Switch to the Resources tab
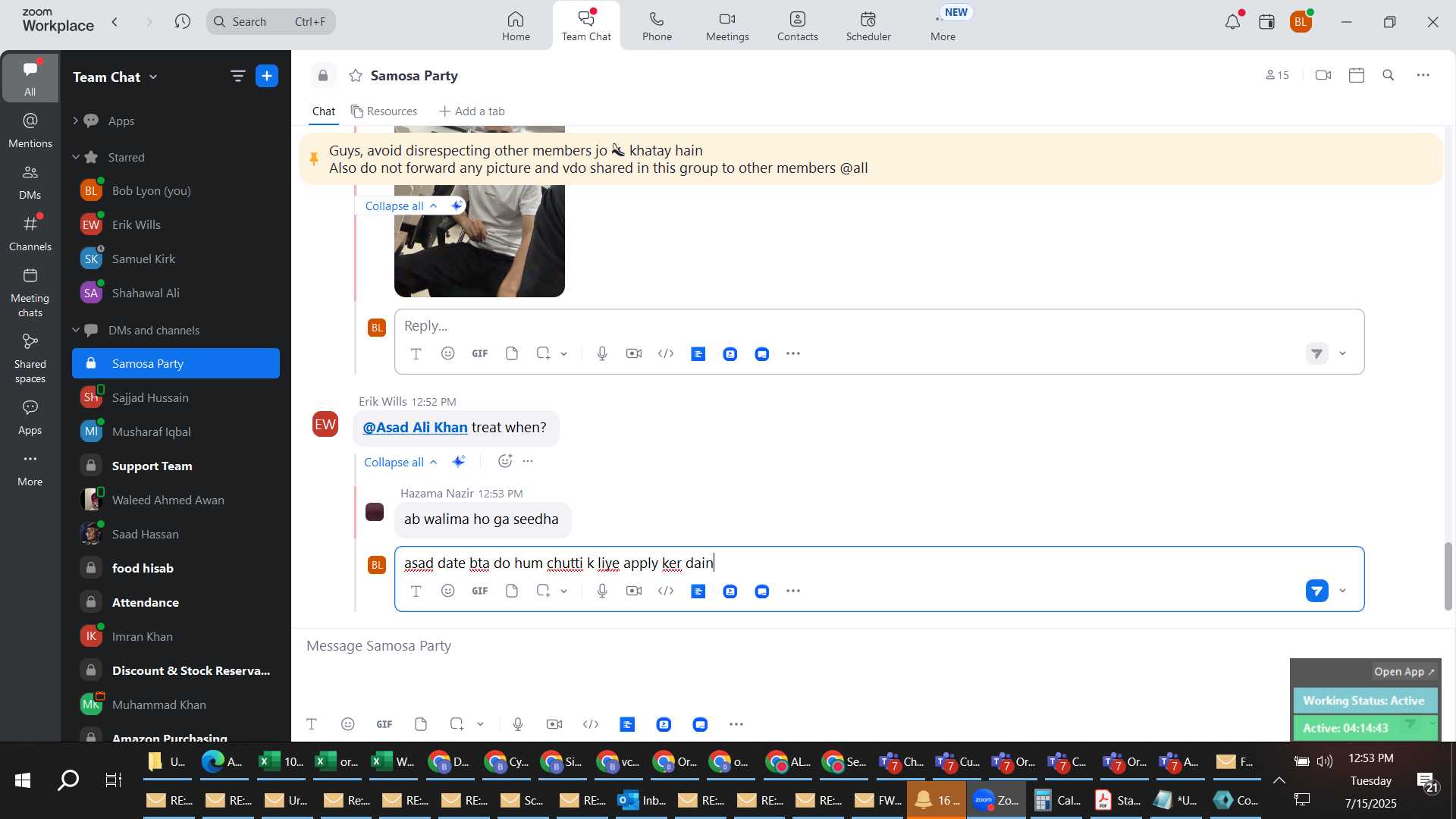The height and width of the screenshot is (819, 1456). coord(384,111)
